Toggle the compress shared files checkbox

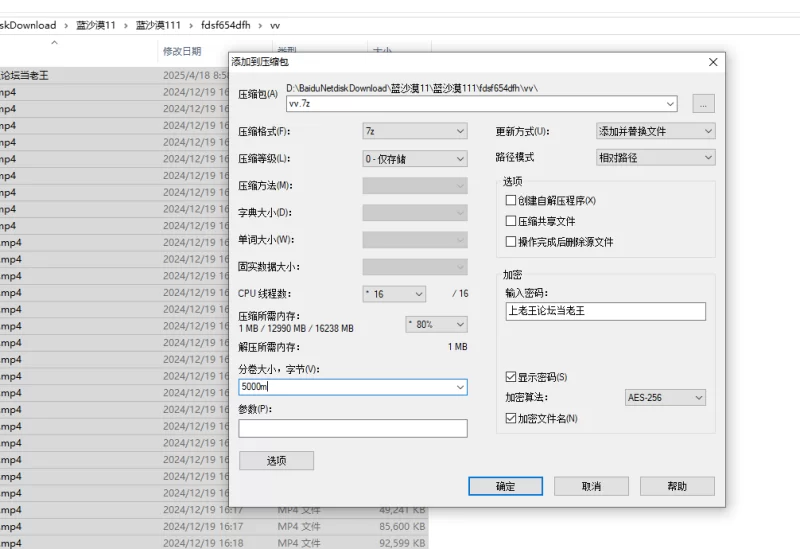pyautogui.click(x=511, y=221)
